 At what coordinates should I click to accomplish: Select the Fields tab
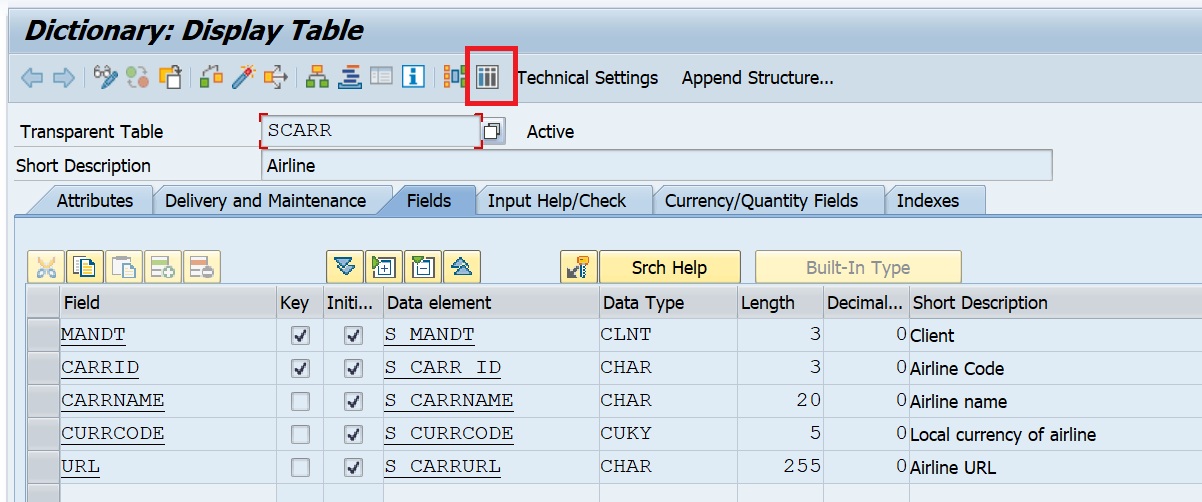pyautogui.click(x=429, y=200)
